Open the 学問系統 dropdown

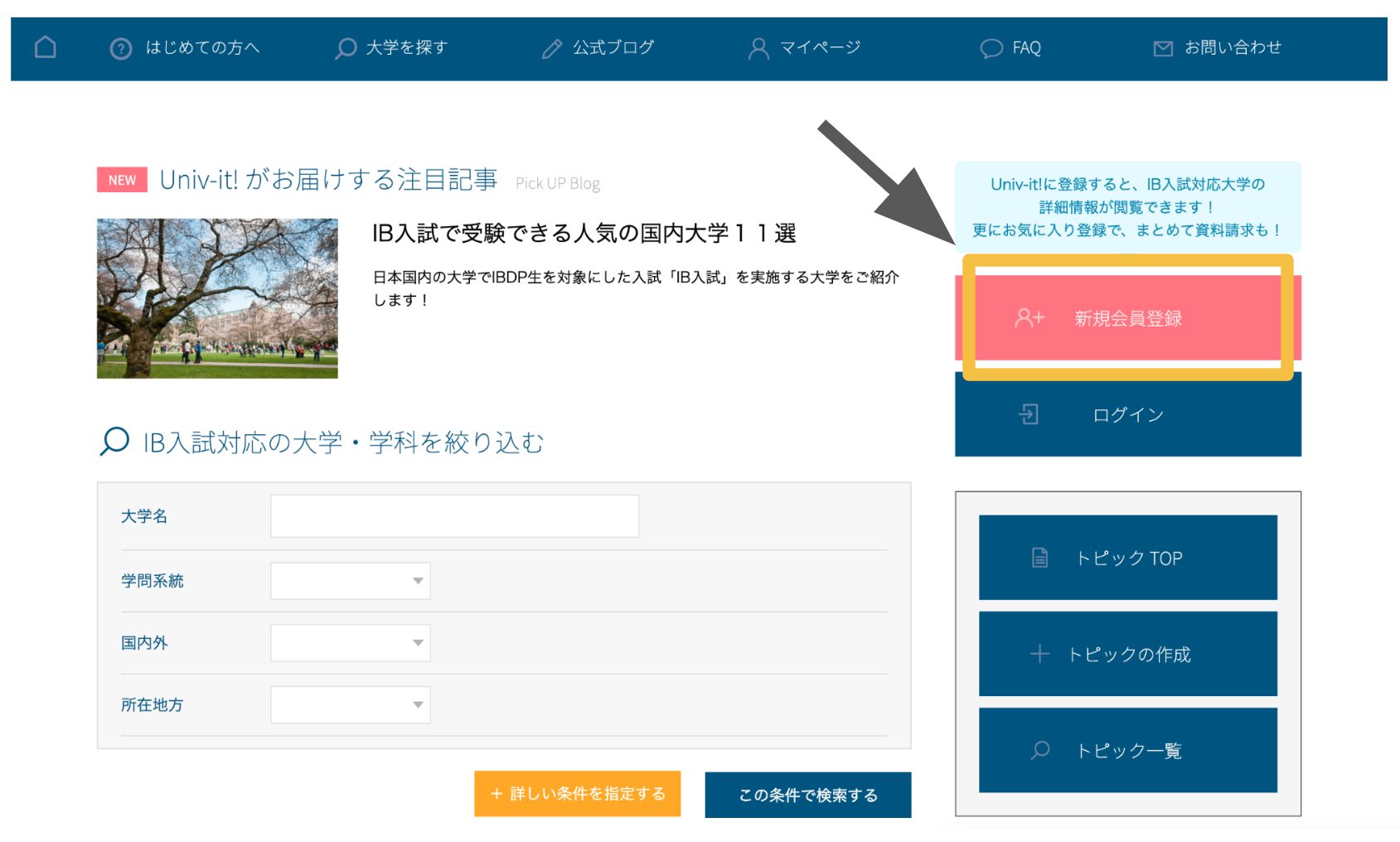[350, 581]
